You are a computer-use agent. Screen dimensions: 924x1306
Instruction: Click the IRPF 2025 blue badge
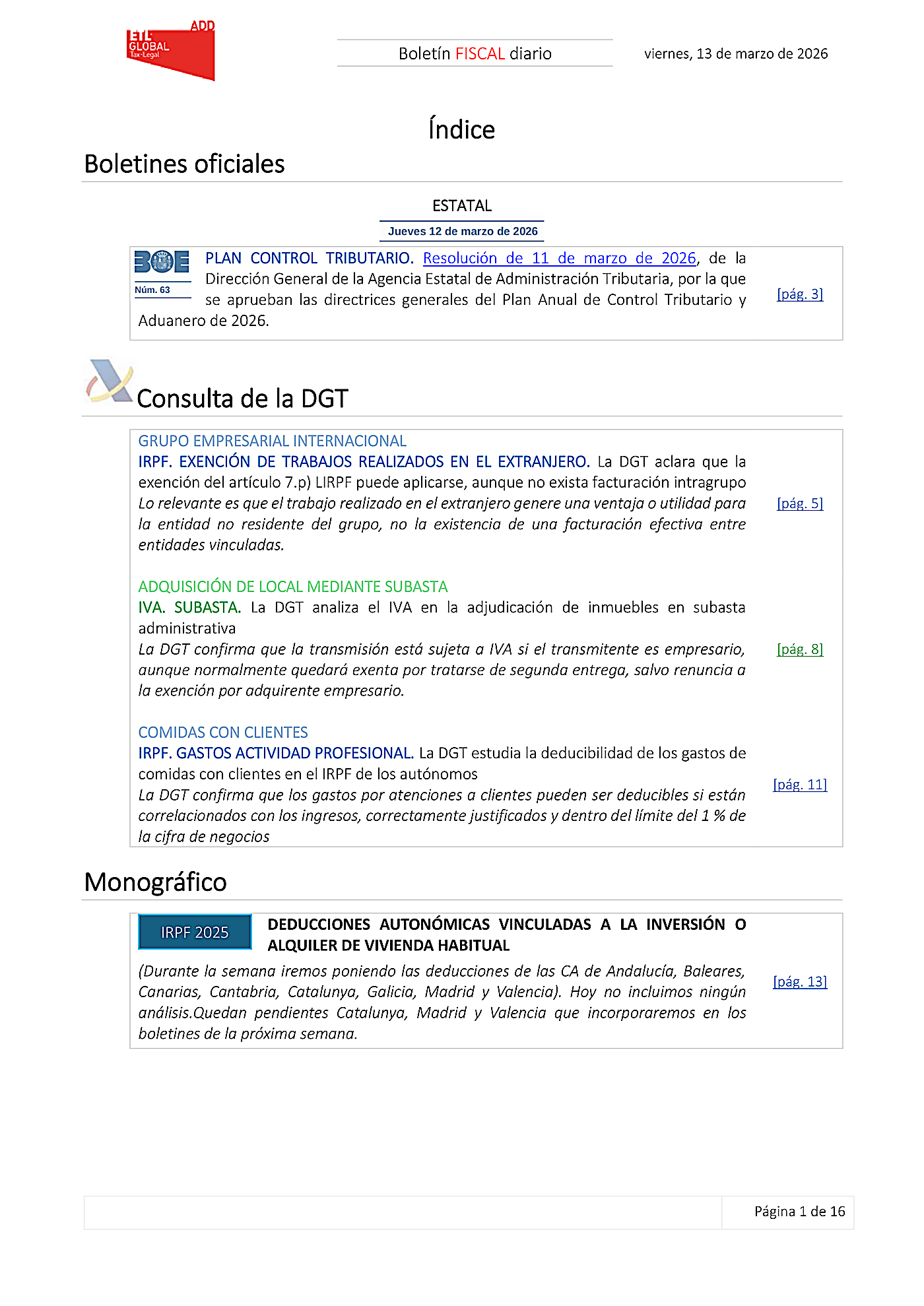coord(195,932)
